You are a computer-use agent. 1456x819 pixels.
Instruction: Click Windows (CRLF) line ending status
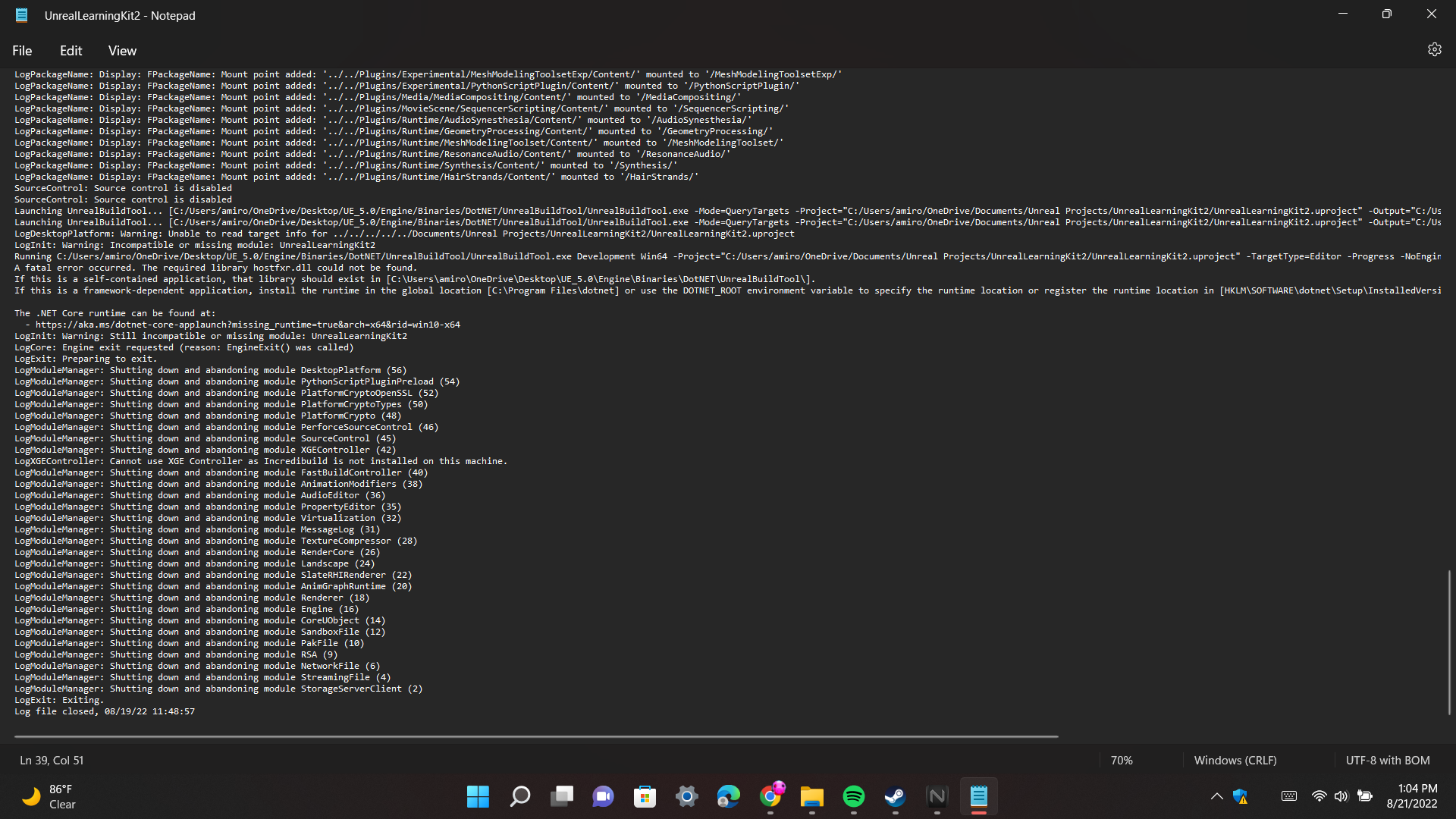[1235, 760]
